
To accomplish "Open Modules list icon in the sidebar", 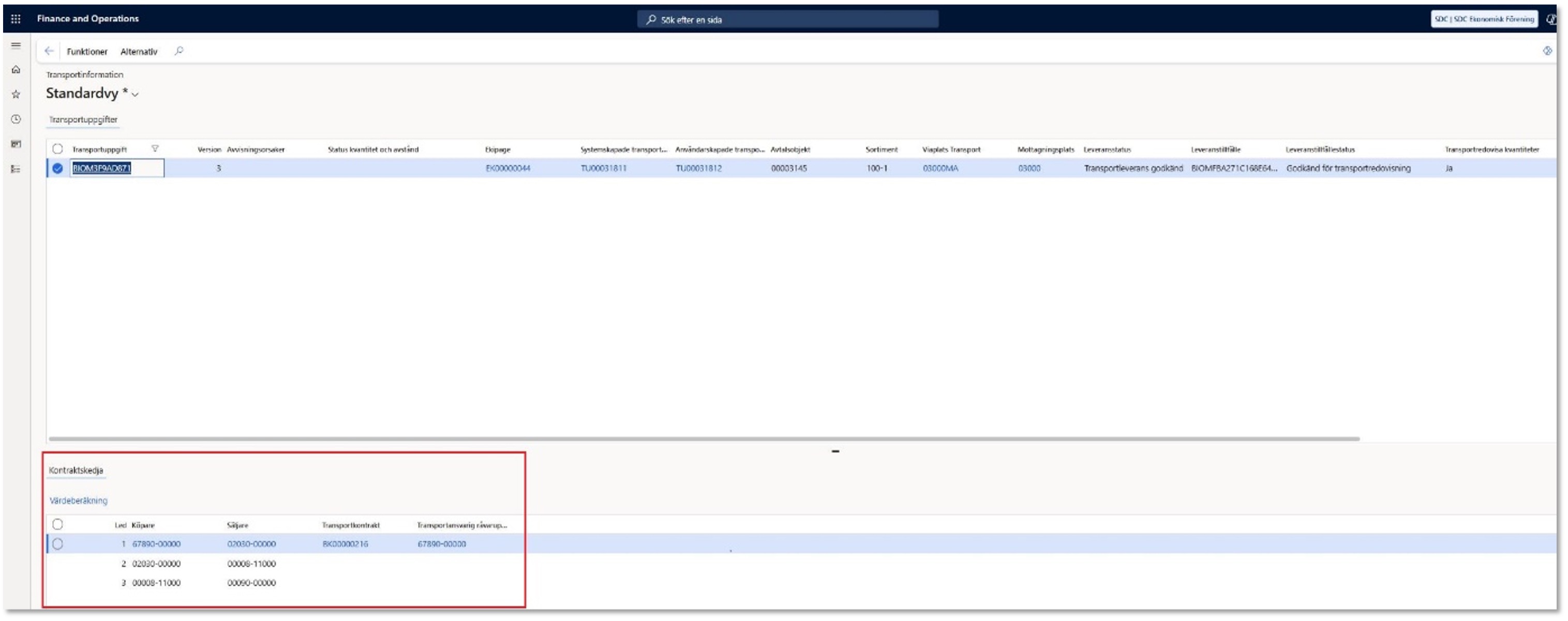I will (x=16, y=169).
